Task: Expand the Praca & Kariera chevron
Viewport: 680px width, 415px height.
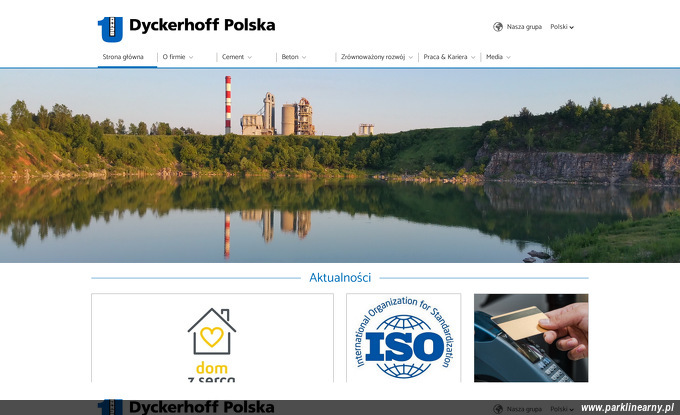Action: (x=473, y=57)
